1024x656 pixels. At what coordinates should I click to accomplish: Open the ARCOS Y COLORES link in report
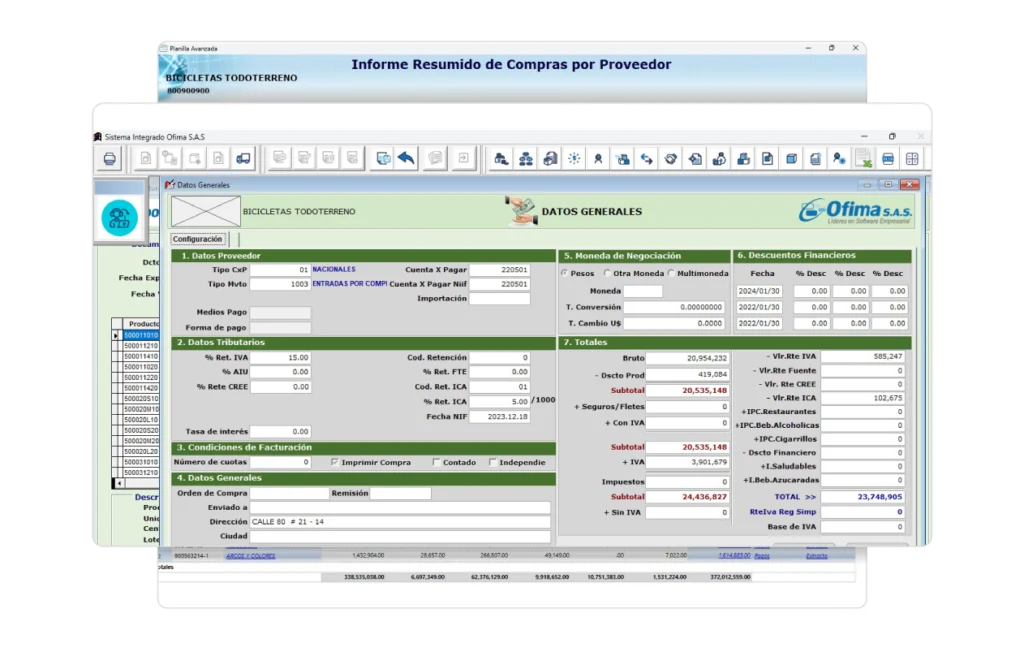point(251,556)
